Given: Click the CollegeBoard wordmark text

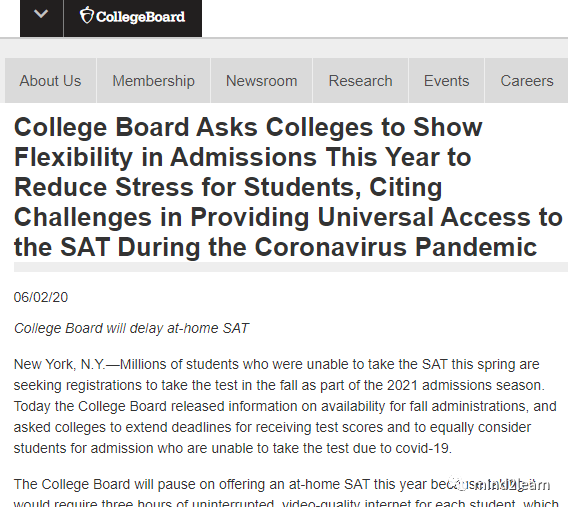Looking at the screenshot, I should coord(141,17).
